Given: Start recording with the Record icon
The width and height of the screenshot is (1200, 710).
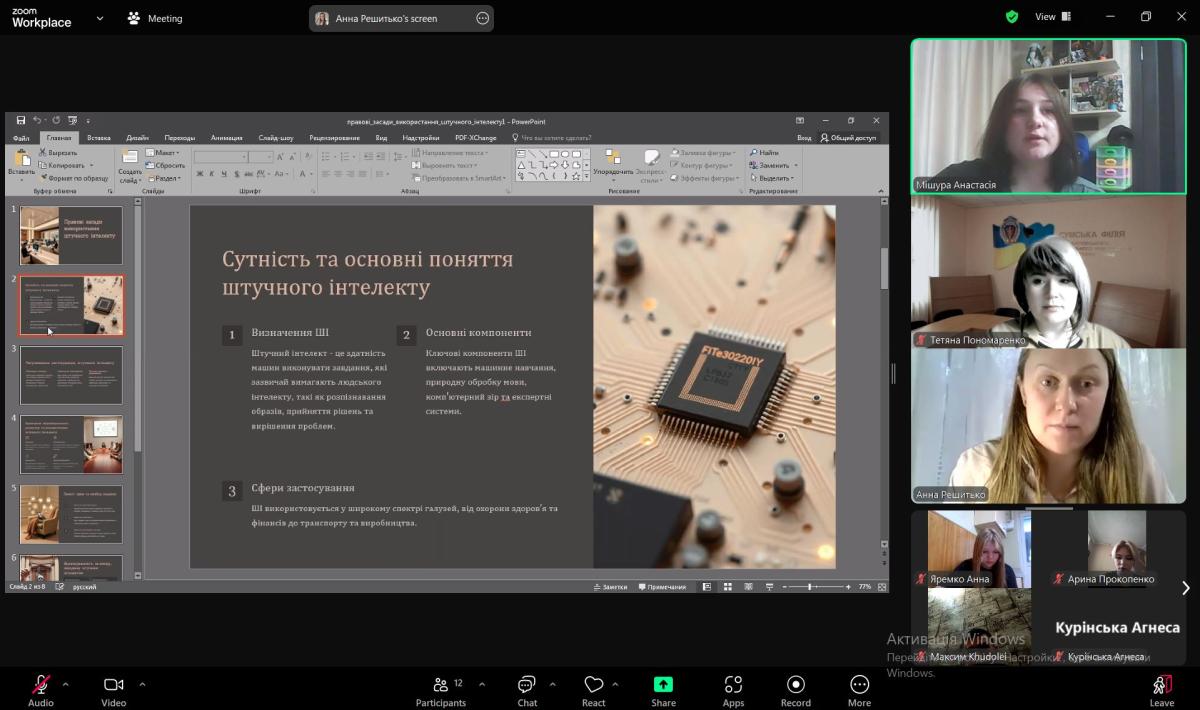Looking at the screenshot, I should click(796, 686).
